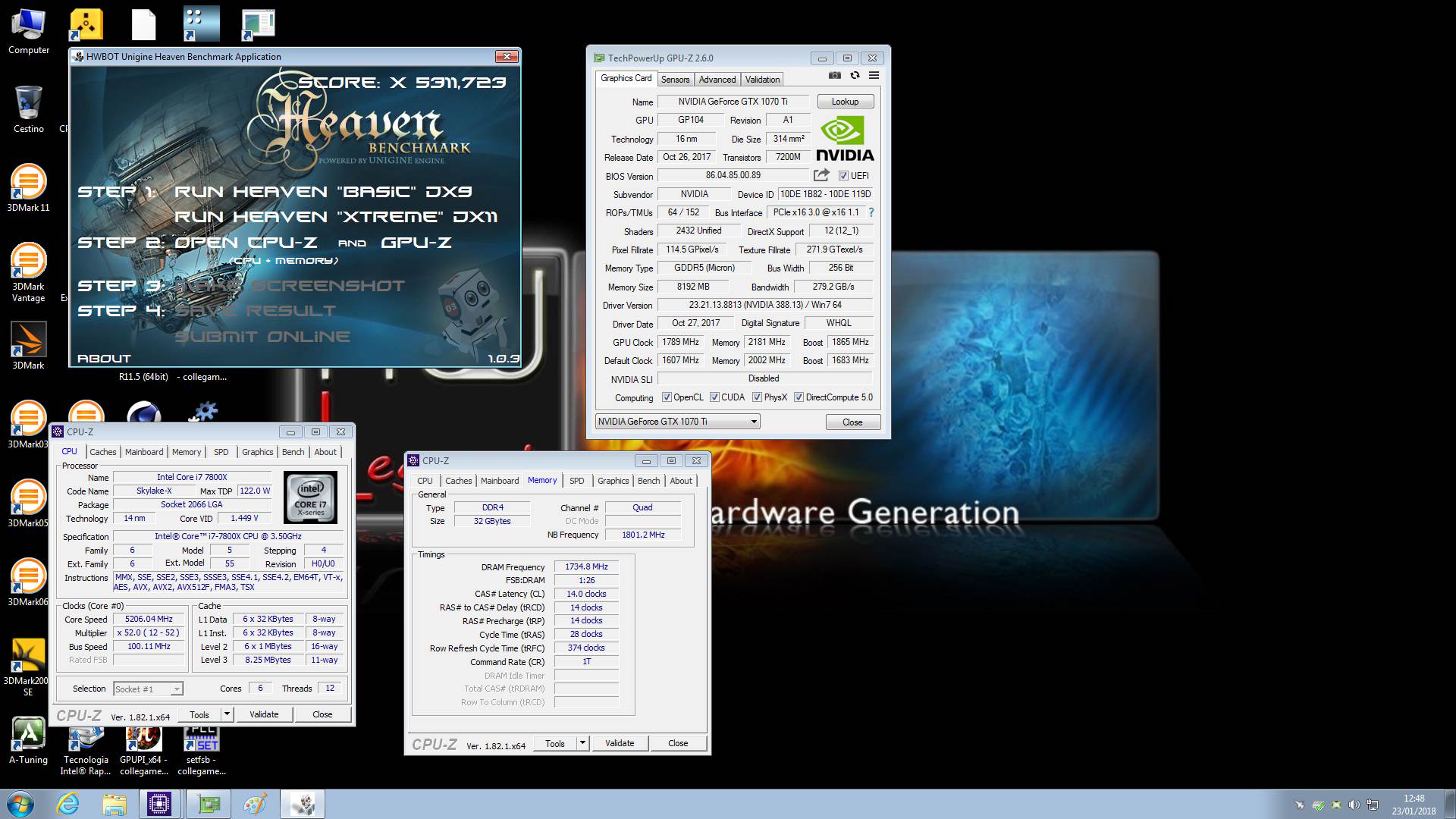1456x819 pixels.
Task: Expand the Tools arrow in the CPU-Z memory window
Action: click(x=582, y=743)
